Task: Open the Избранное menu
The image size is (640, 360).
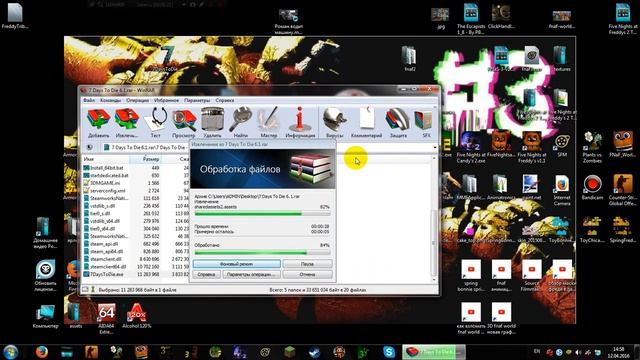Action: click(167, 100)
